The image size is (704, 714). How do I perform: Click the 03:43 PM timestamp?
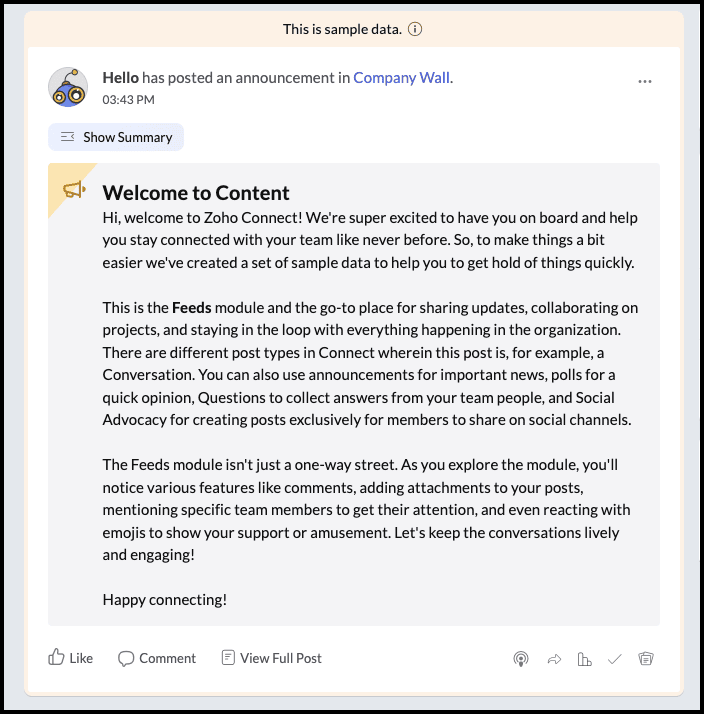click(128, 100)
